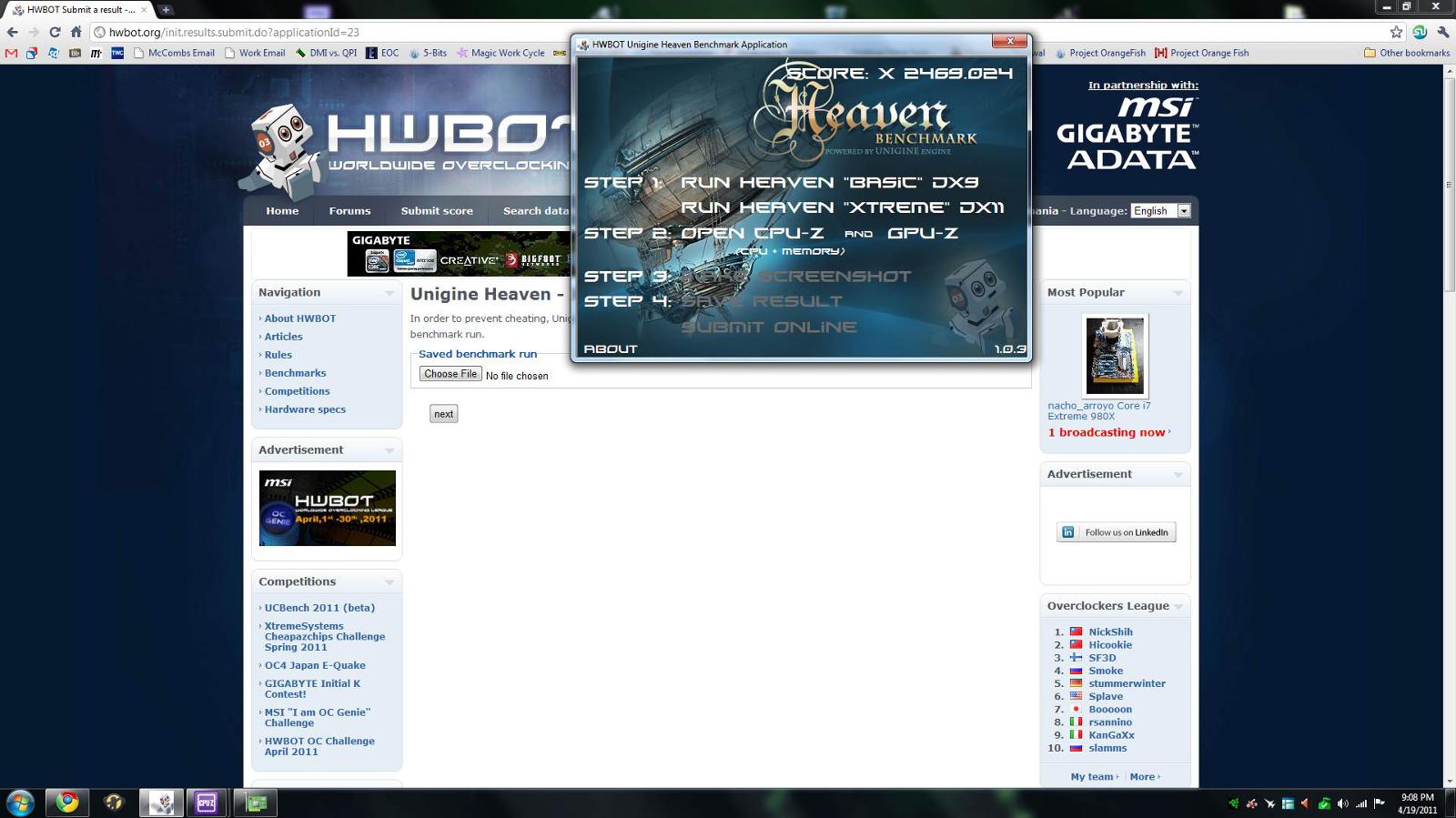Open the 5-Bits bookmark
The width and height of the screenshot is (1456, 818).
point(428,53)
